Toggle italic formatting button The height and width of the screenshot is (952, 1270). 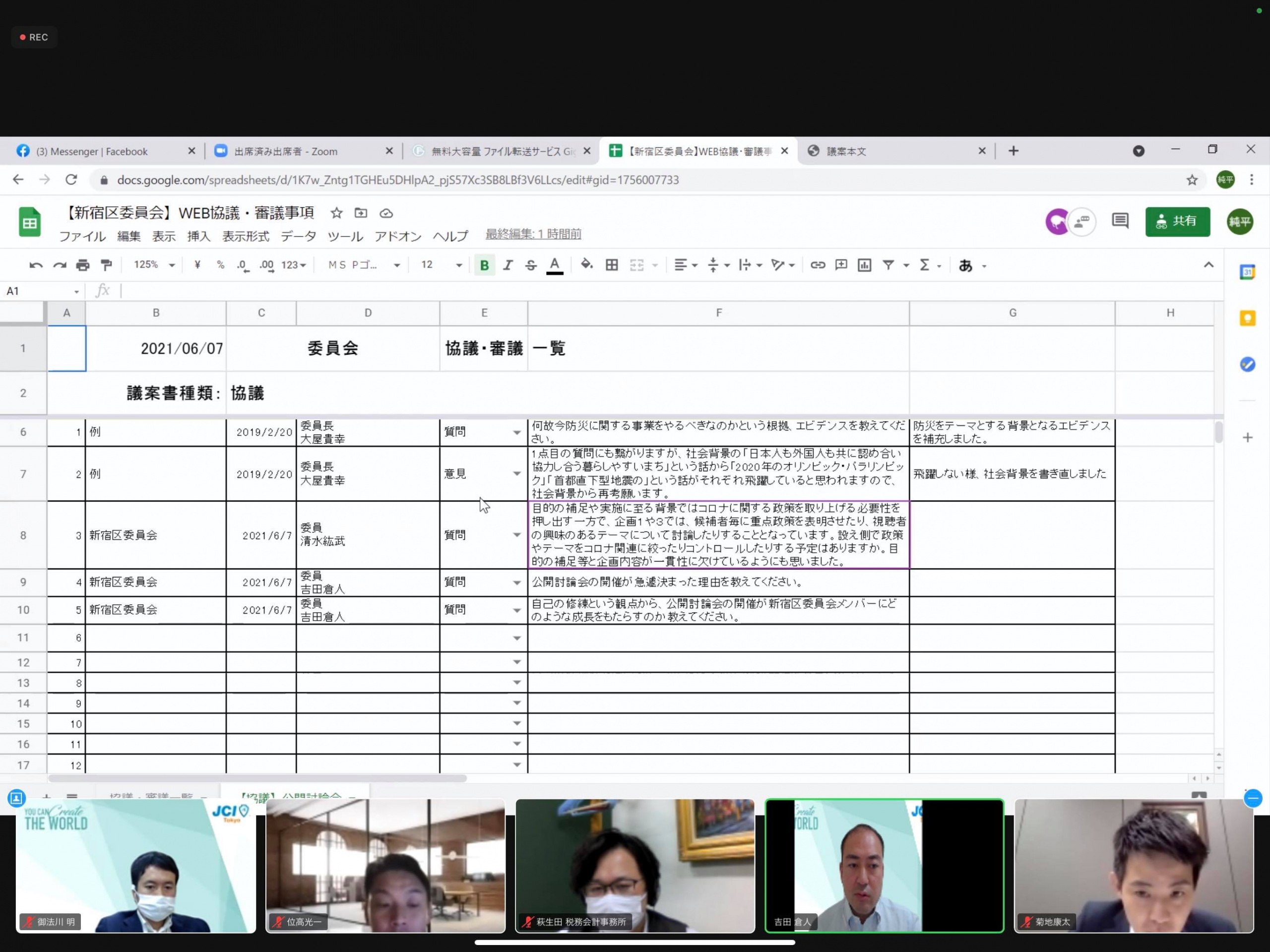[508, 265]
